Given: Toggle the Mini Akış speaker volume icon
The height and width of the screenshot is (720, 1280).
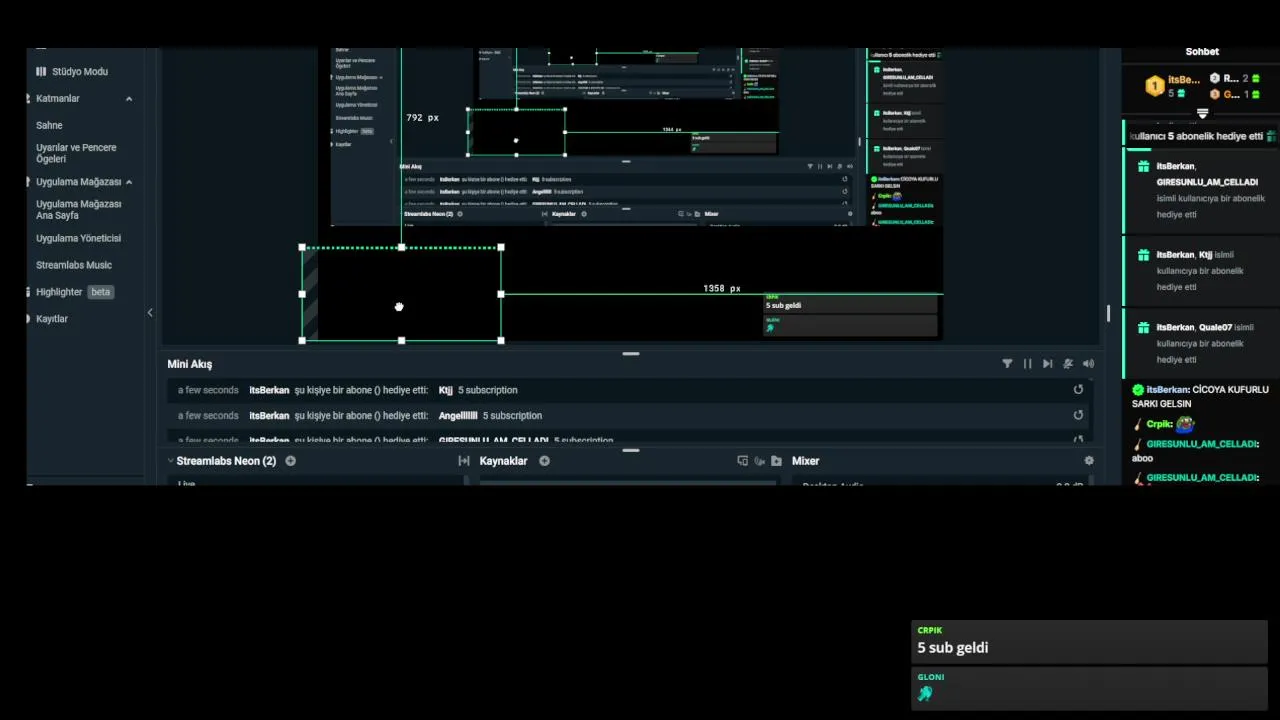Looking at the screenshot, I should click(x=1088, y=364).
